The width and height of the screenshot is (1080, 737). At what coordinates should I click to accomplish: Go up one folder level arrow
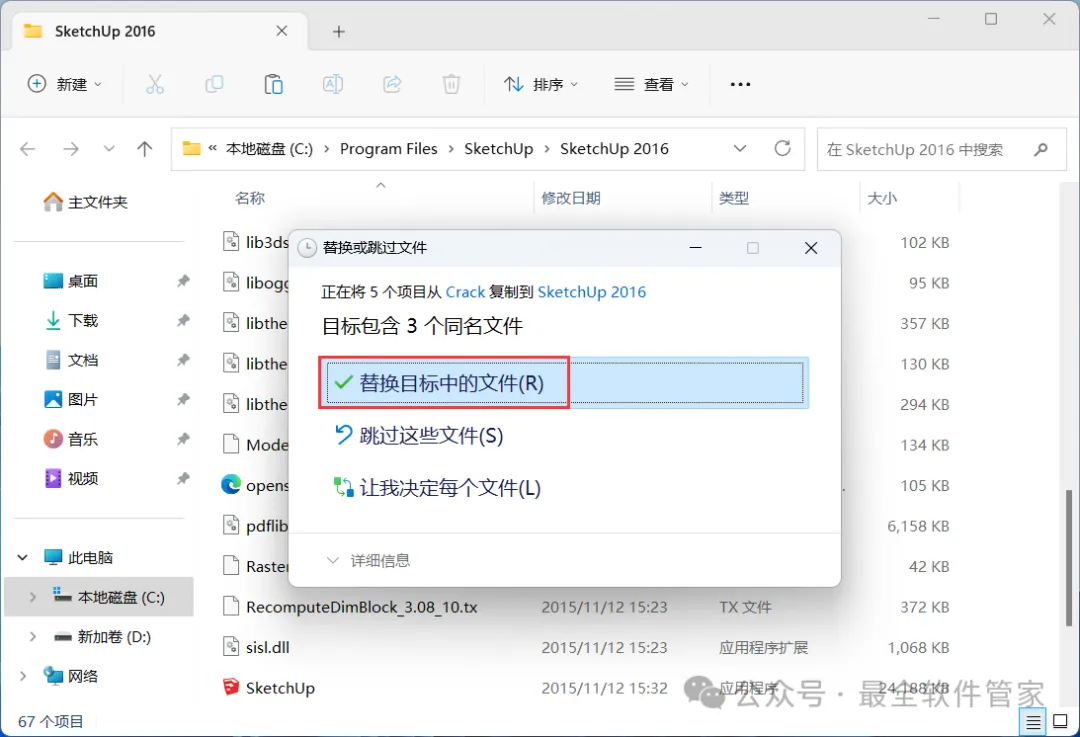pyautogui.click(x=145, y=149)
